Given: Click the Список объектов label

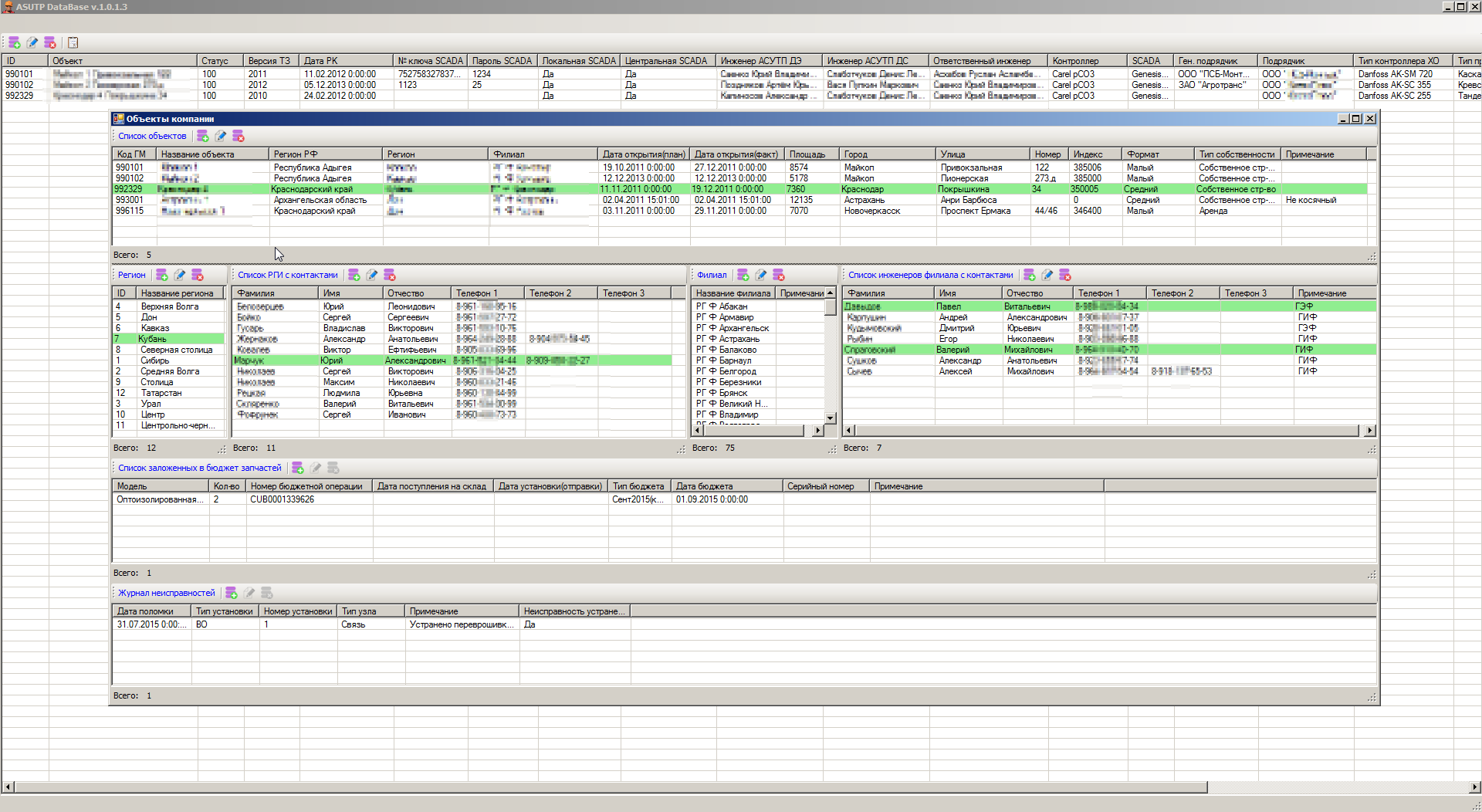Looking at the screenshot, I should pos(152,136).
